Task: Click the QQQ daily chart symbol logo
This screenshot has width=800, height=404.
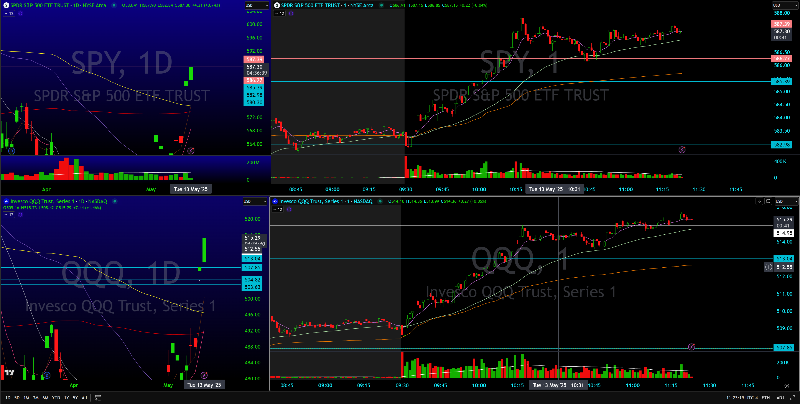Action: point(6,201)
